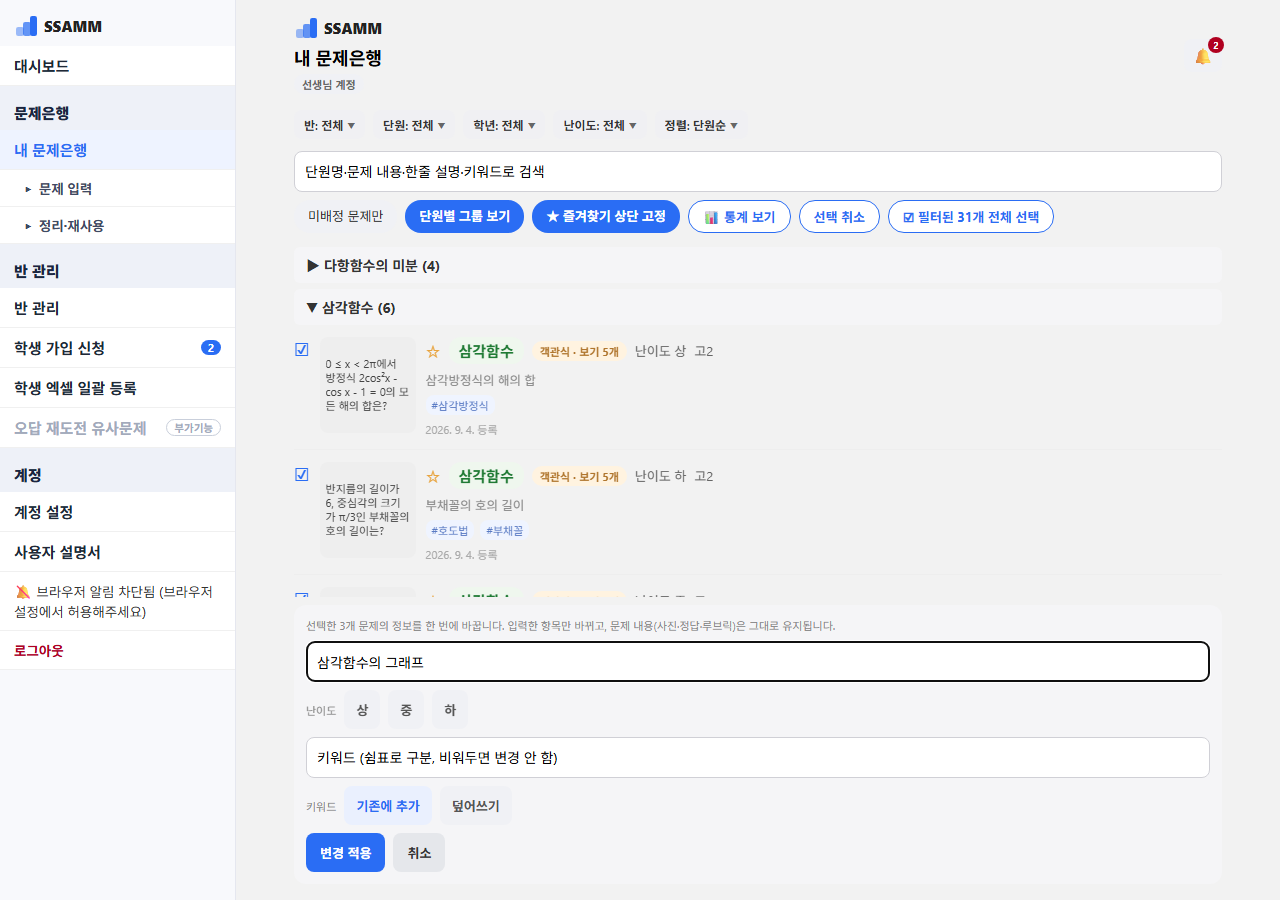Open 계정 설정 in the sidebar
1280x900 pixels.
tap(118, 512)
